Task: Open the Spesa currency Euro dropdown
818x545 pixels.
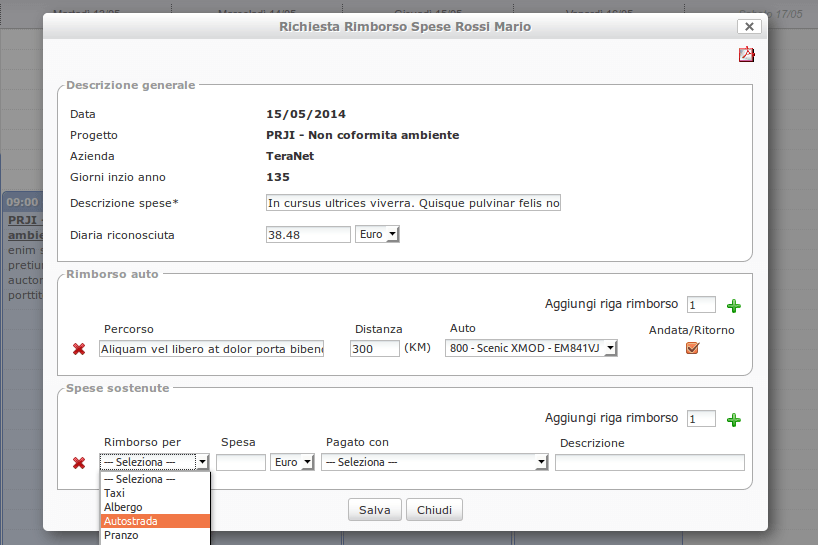Action: [293, 462]
